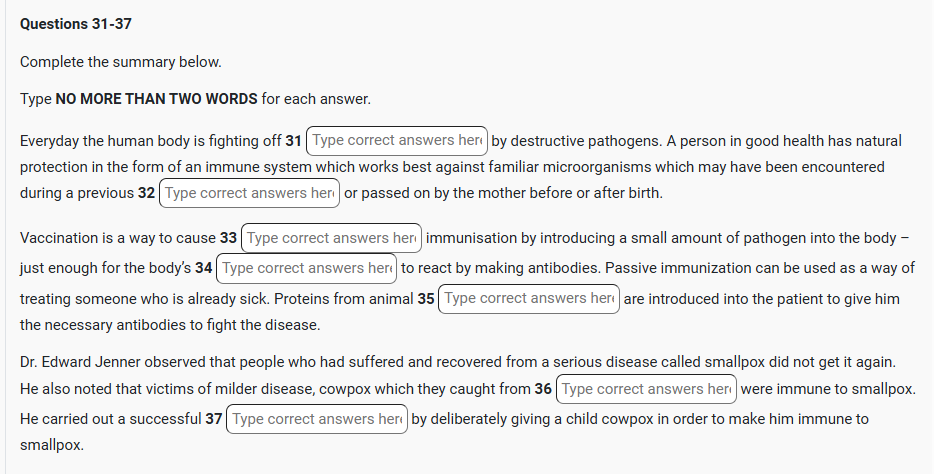Click the word "Vaccination" starting the second paragraph
934x474 pixels.
click(59, 238)
